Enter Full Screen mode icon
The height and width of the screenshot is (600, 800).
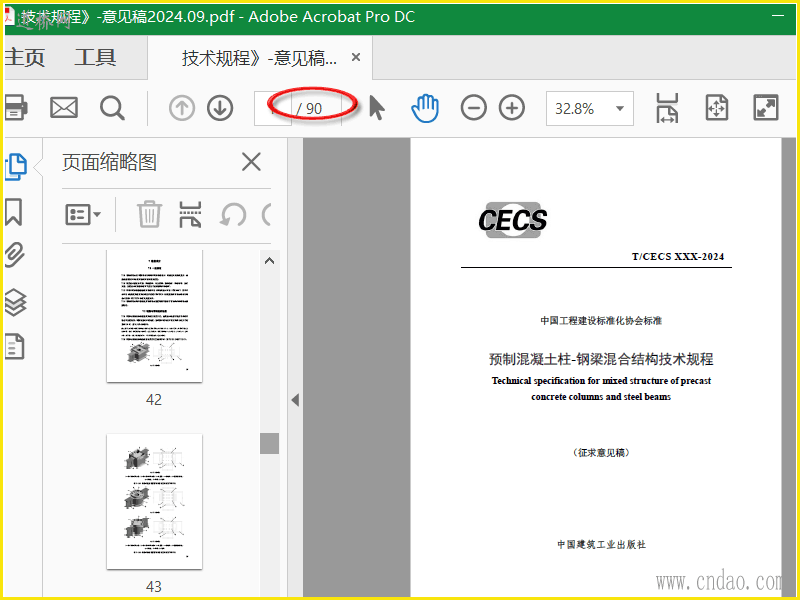[766, 108]
